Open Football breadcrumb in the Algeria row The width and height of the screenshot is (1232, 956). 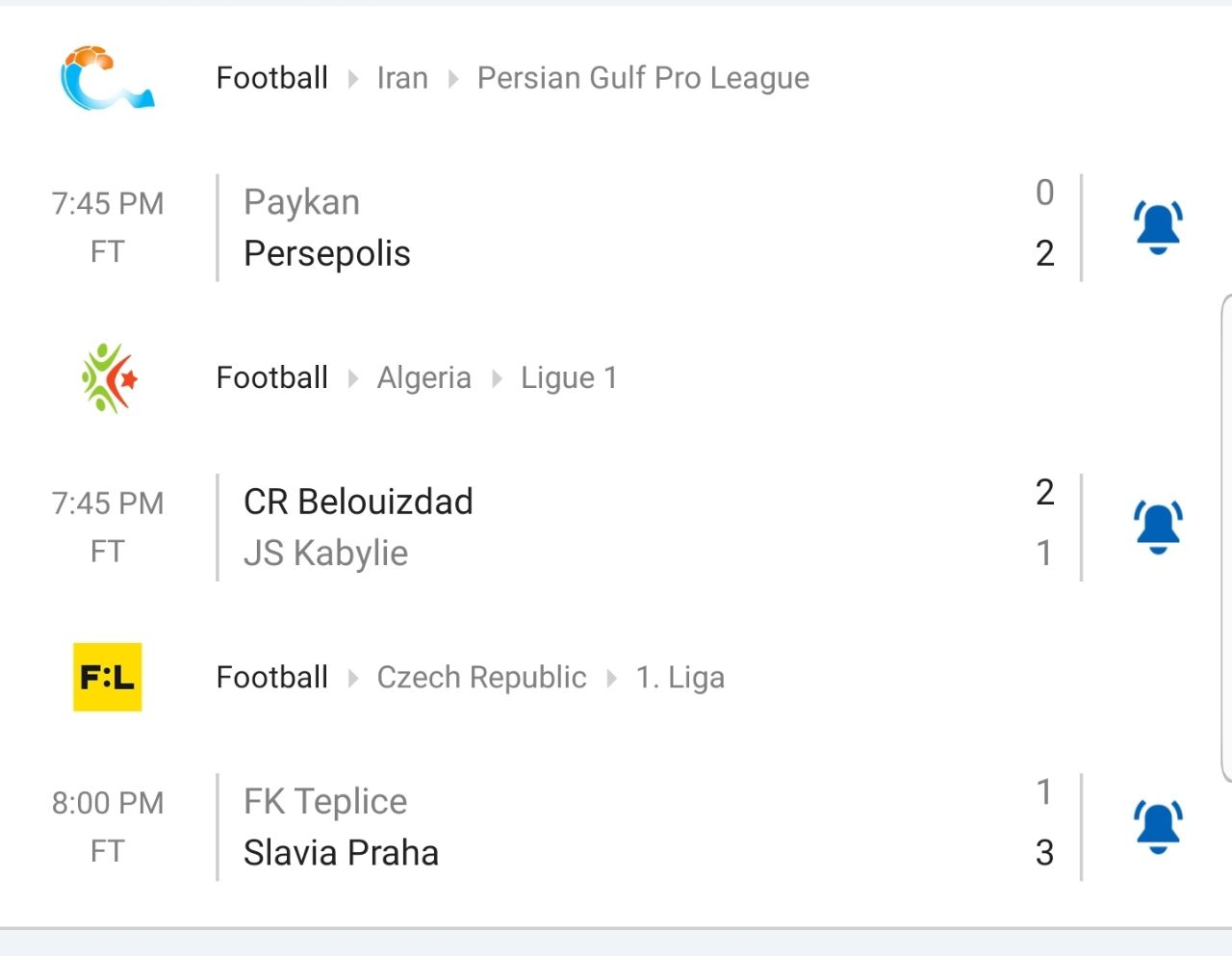tap(272, 377)
